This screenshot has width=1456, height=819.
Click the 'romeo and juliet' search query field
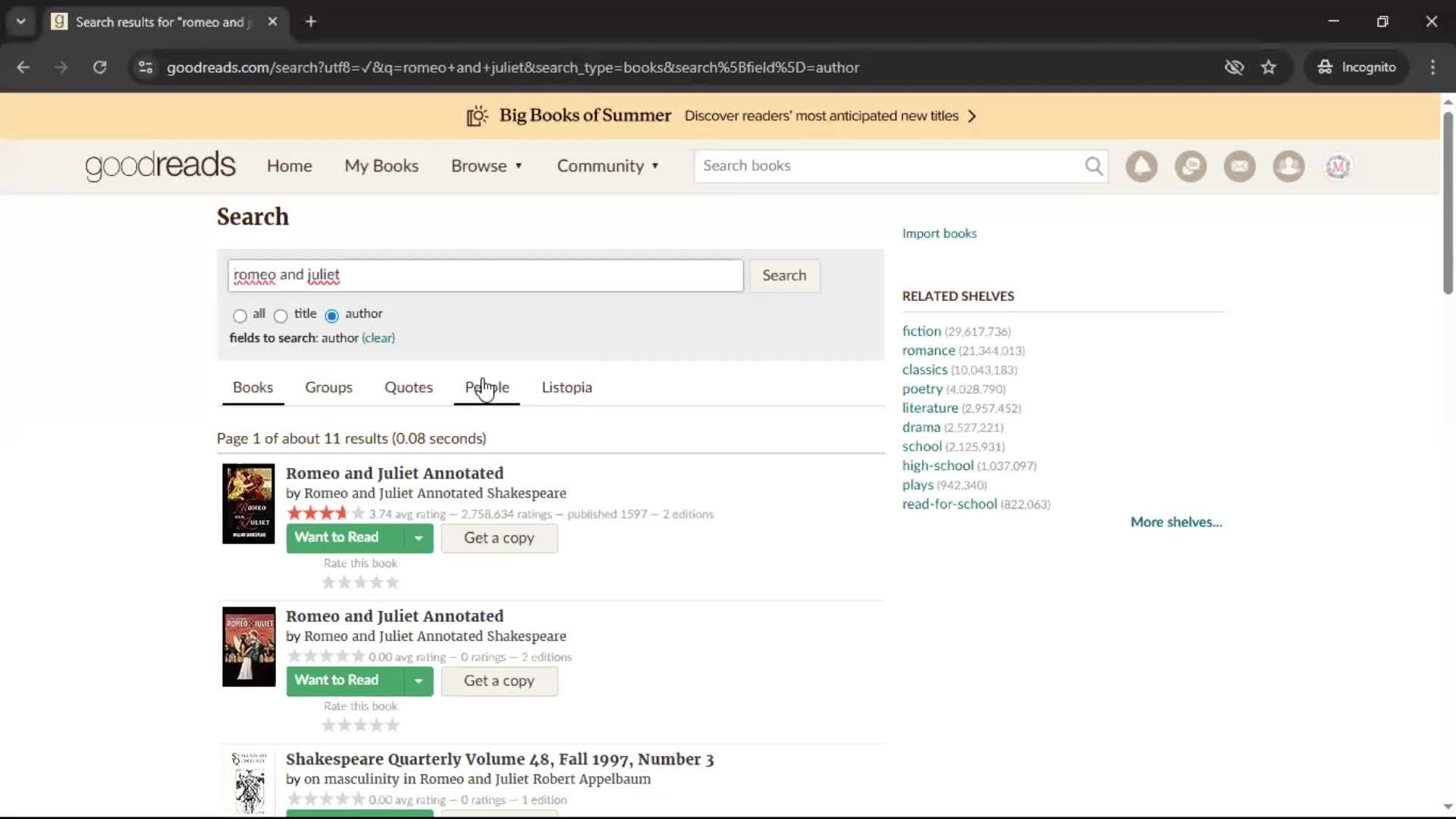tap(485, 275)
